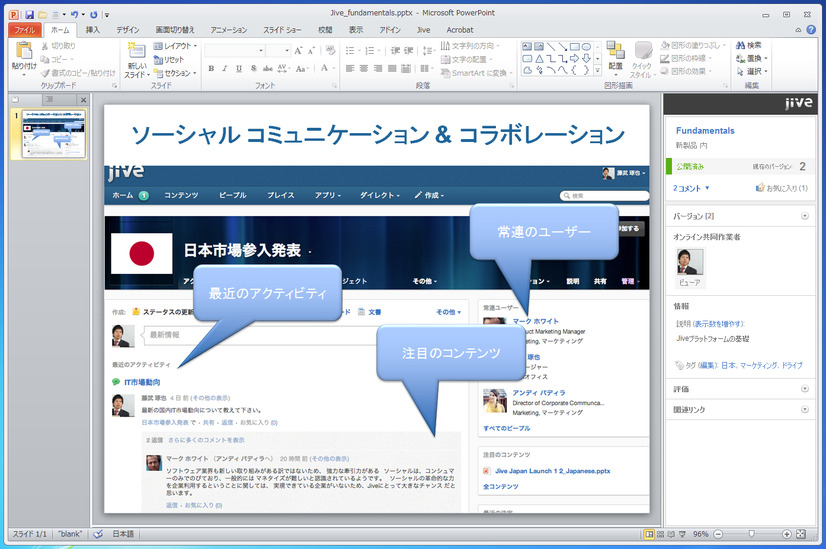The width and height of the screenshot is (826, 549).
Task: Click the Reset slide (リセット) icon
Action: 158,60
